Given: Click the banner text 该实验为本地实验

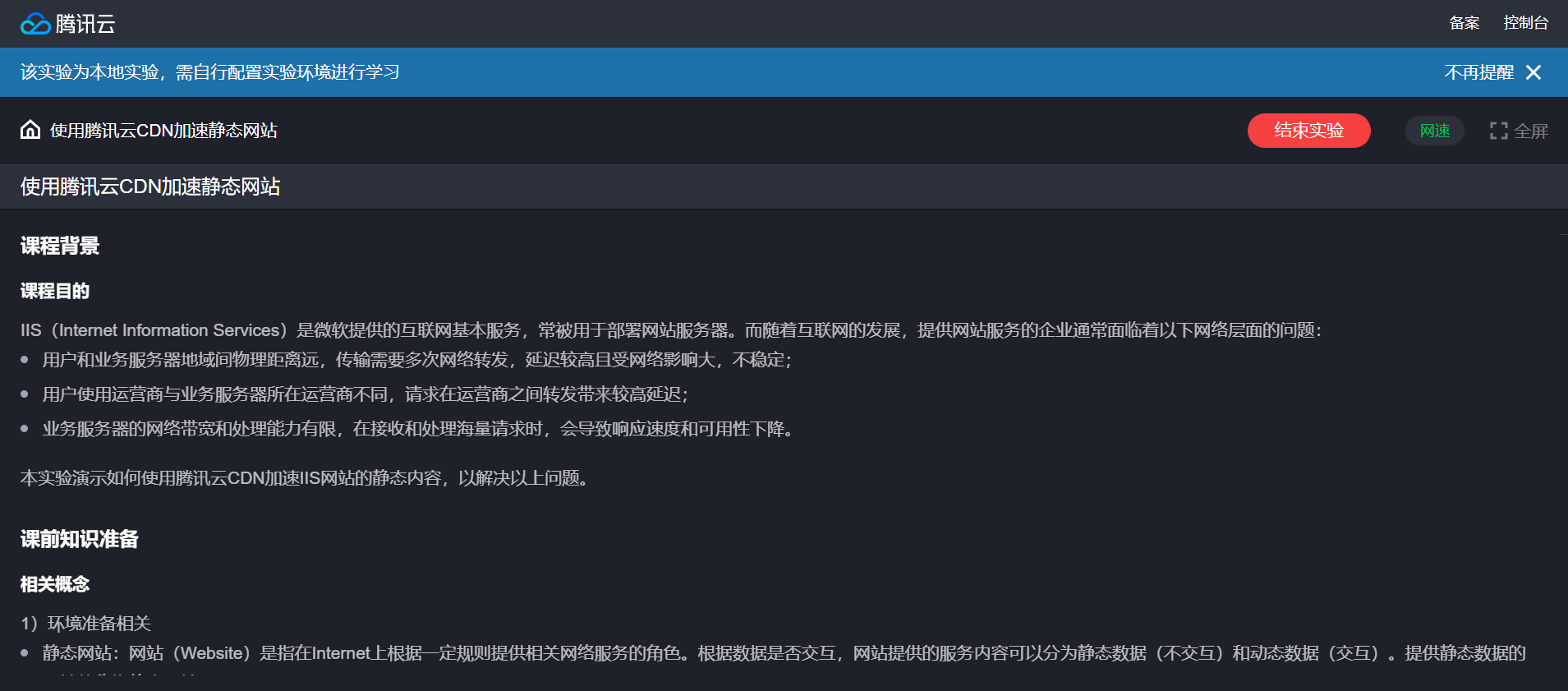Looking at the screenshot, I should (210, 72).
